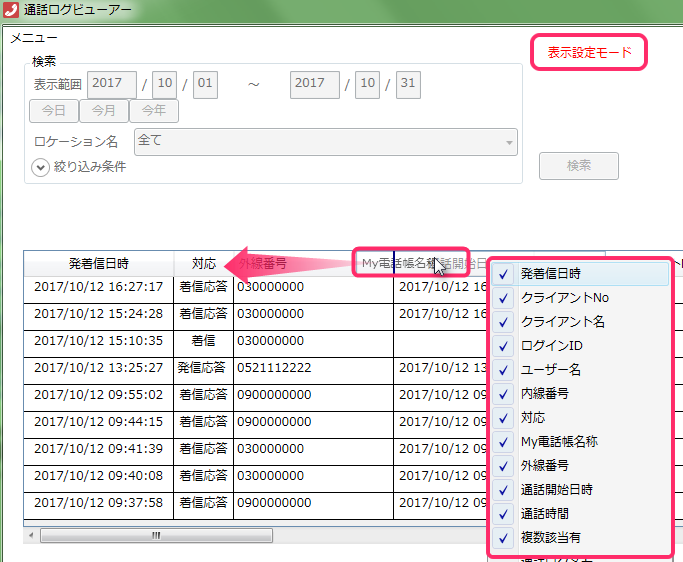This screenshot has height=562, width=683.
Task: Click the call log viewer app icon
Action: 14,12
